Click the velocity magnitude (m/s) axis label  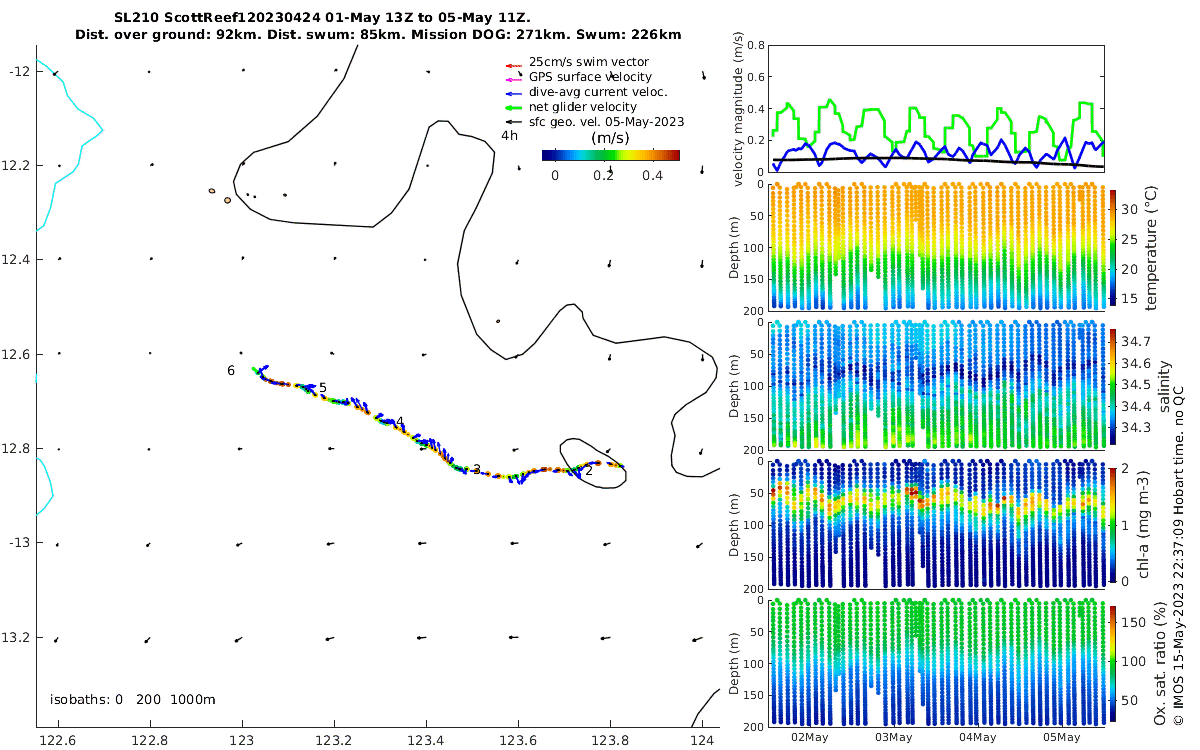tap(739, 109)
